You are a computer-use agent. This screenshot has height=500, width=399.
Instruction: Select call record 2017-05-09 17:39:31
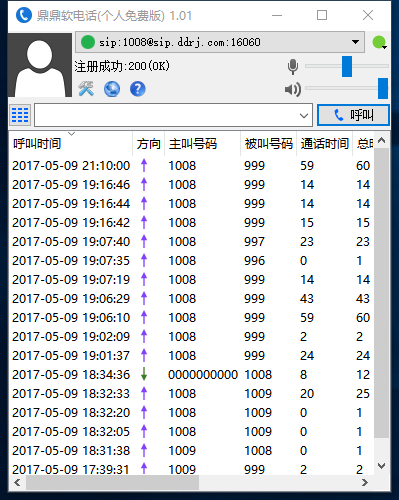pyautogui.click(x=191, y=468)
